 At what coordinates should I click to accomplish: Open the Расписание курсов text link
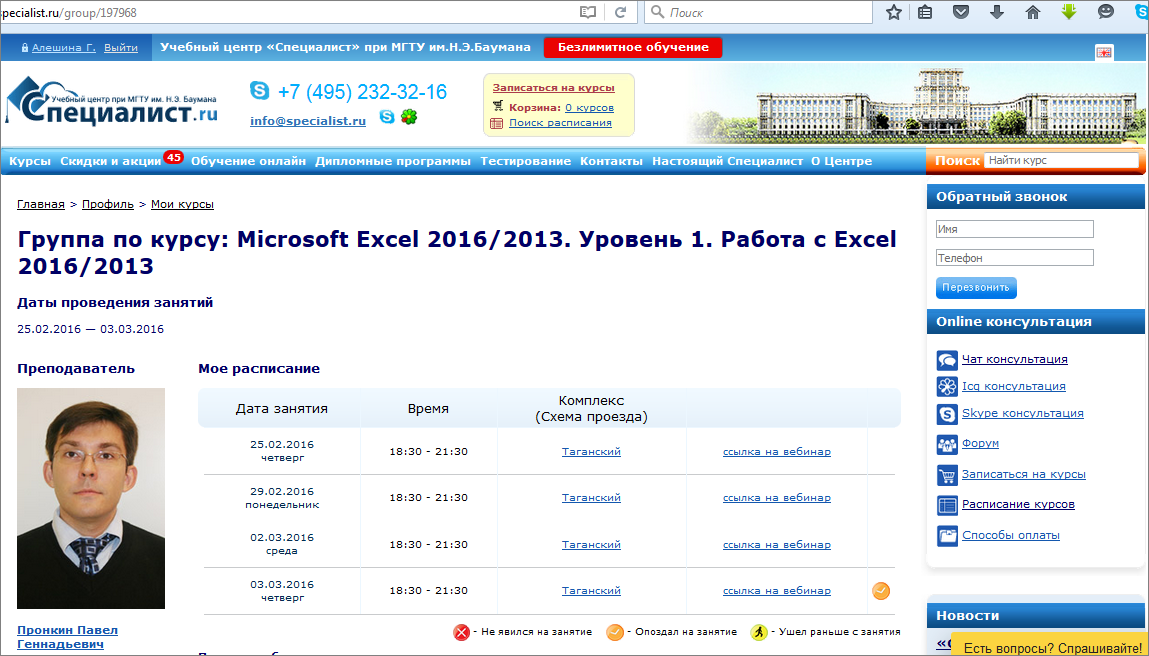click(x=1019, y=504)
